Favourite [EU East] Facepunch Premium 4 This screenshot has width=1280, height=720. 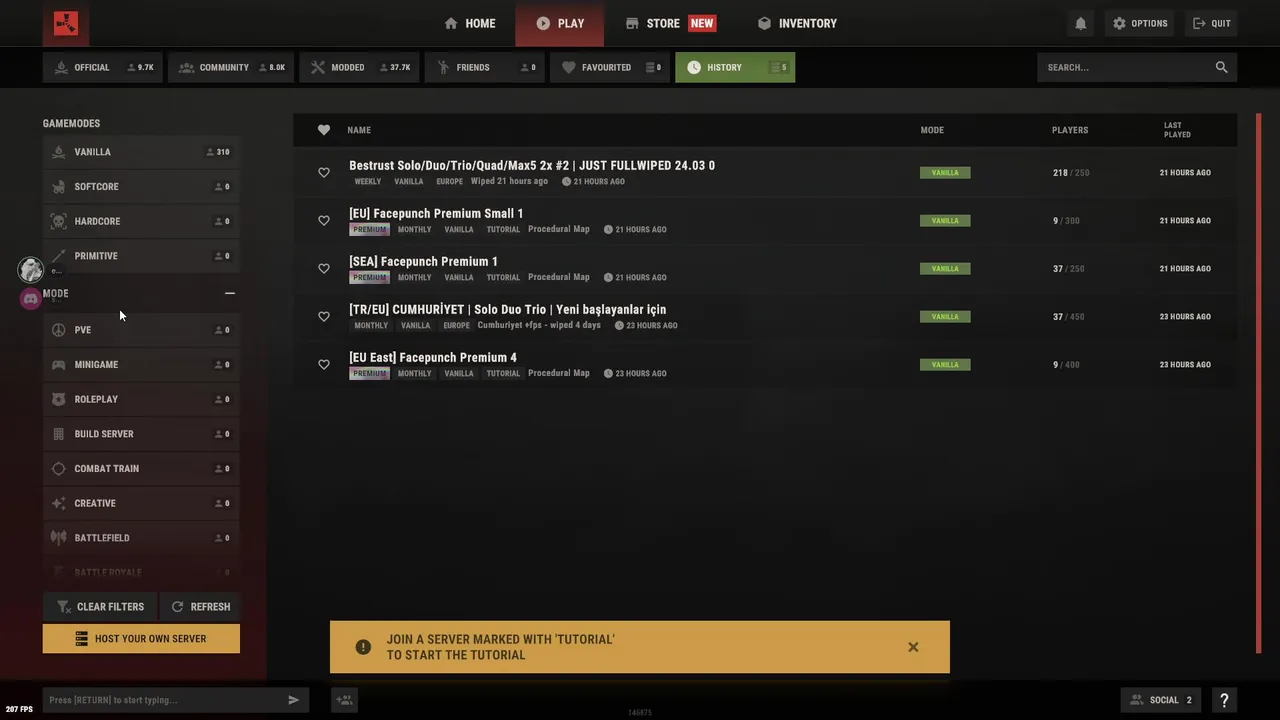point(324,364)
